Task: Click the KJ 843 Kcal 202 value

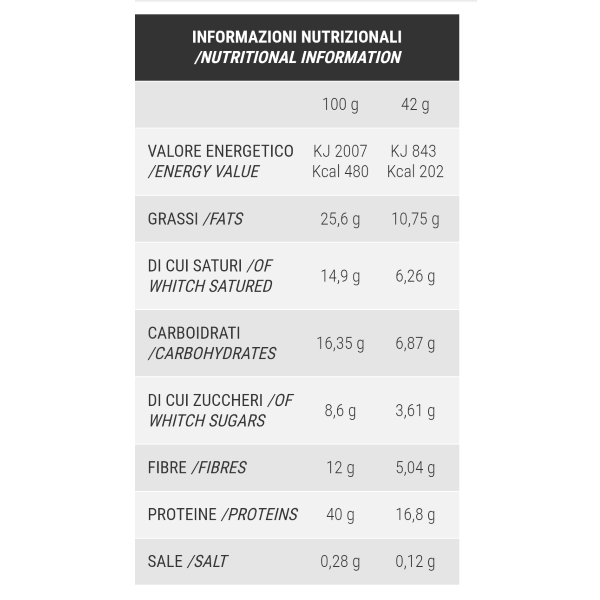Action: (413, 161)
